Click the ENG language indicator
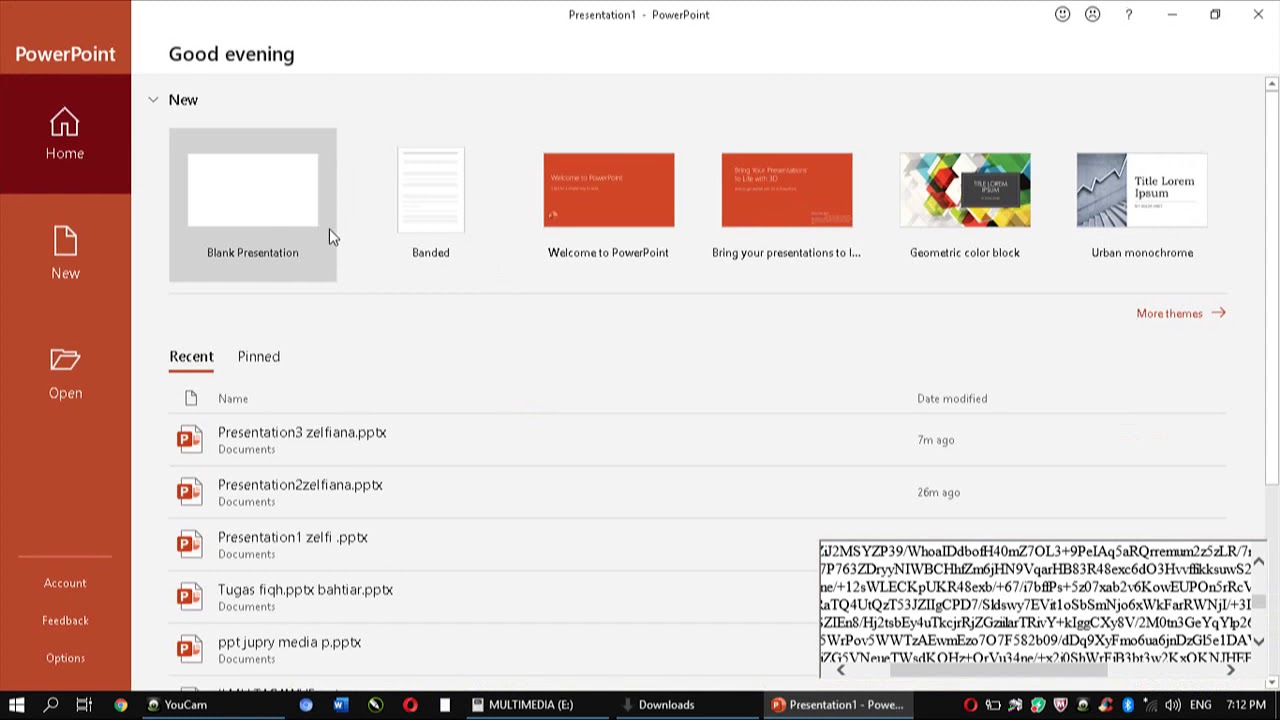1280x720 pixels. (1200, 705)
